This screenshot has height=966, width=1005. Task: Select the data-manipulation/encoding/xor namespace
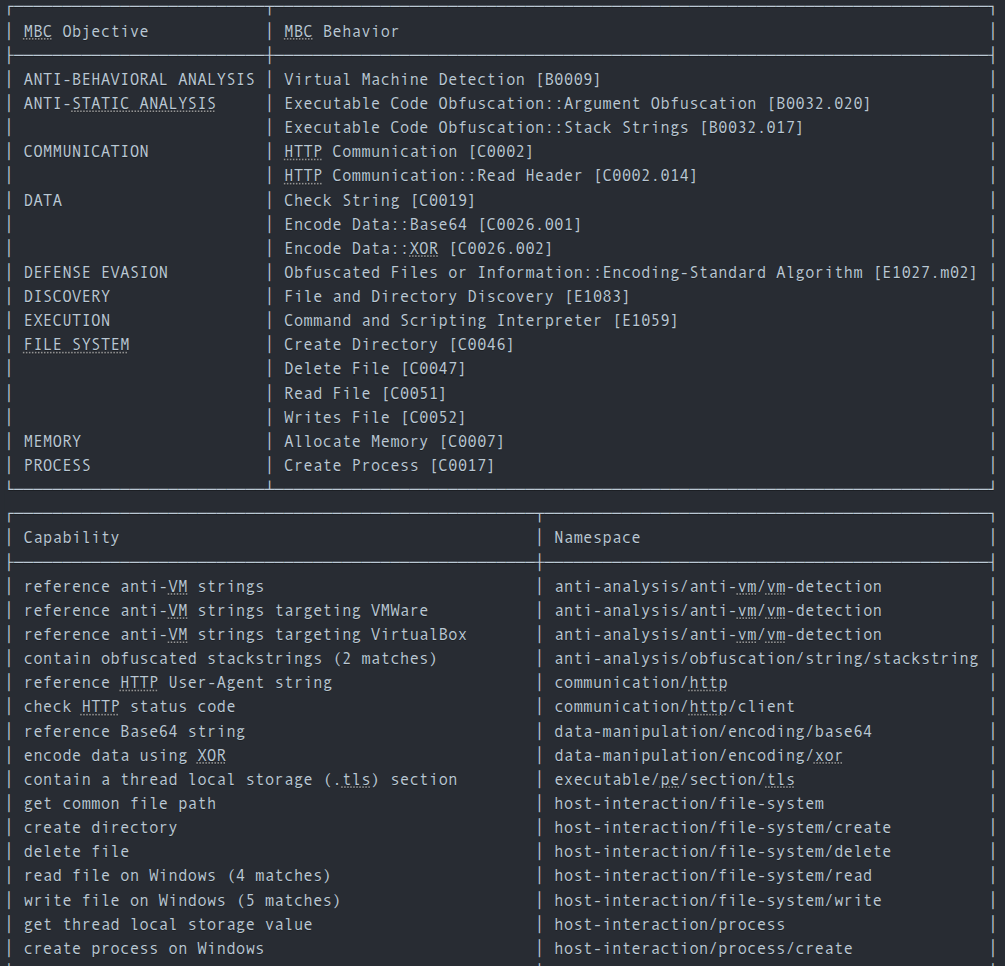[x=698, y=756]
